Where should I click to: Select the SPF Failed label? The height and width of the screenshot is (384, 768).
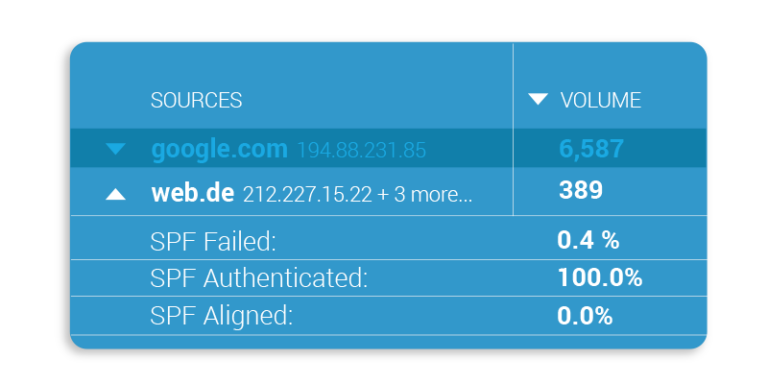click(213, 242)
